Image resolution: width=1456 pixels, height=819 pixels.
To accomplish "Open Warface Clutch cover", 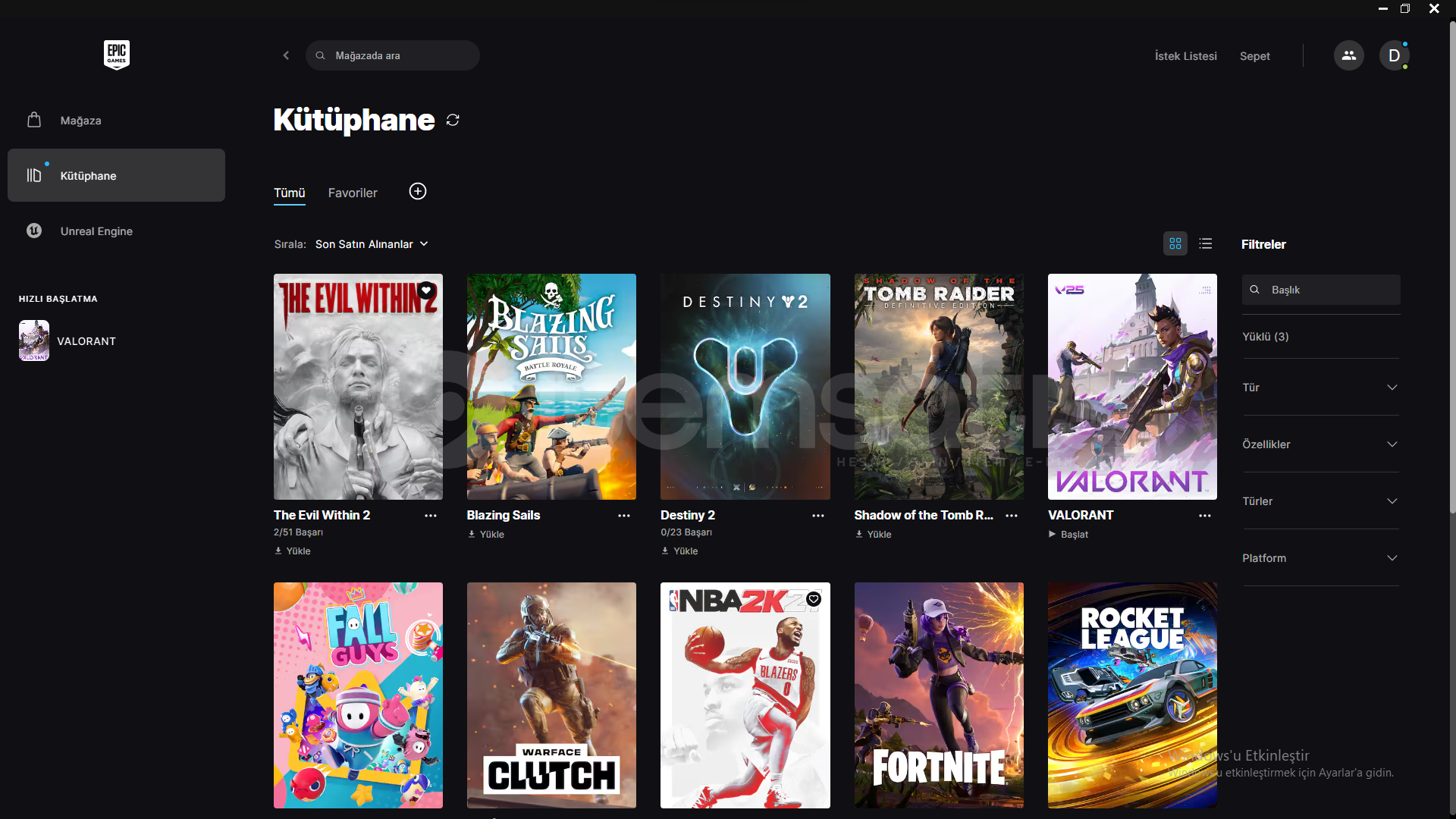I will point(551,695).
